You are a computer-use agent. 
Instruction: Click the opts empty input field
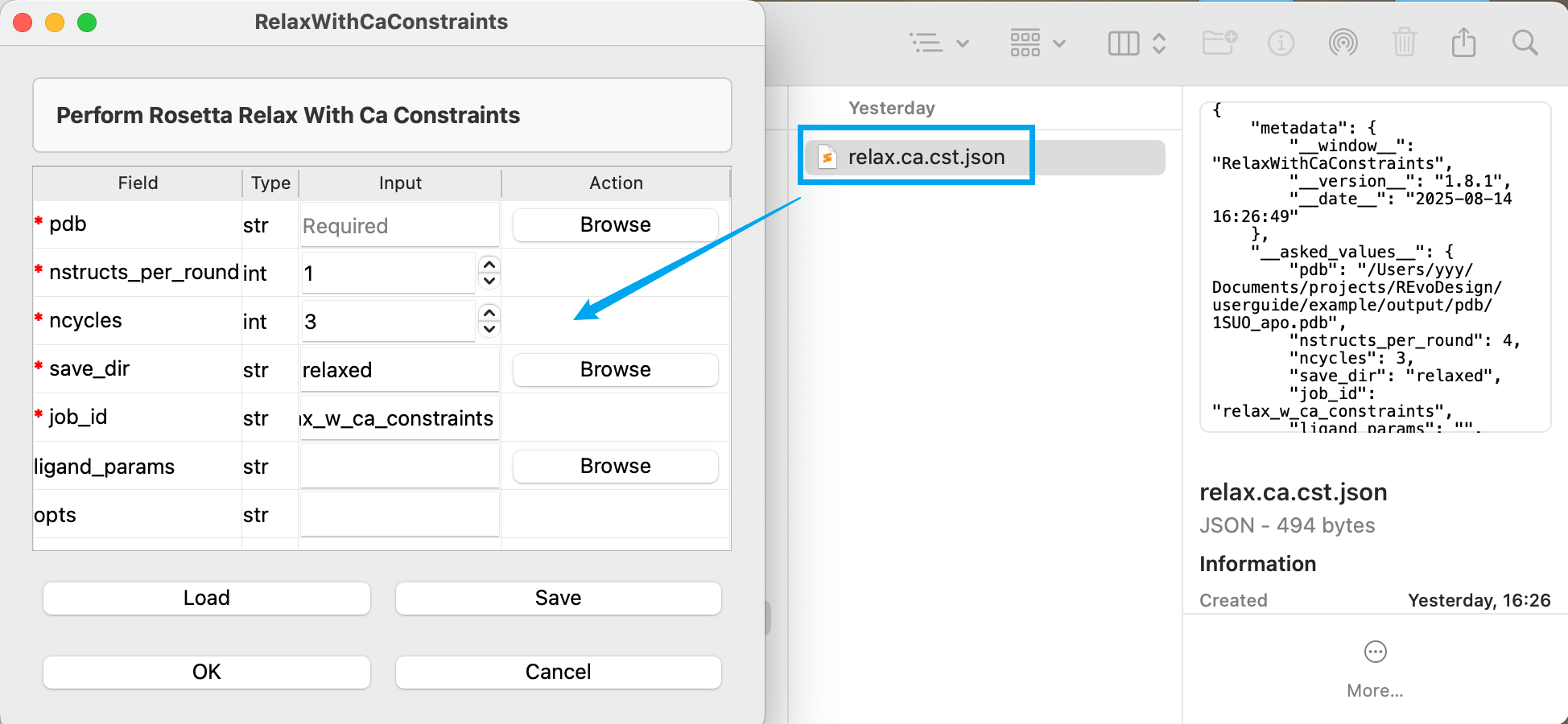(400, 515)
